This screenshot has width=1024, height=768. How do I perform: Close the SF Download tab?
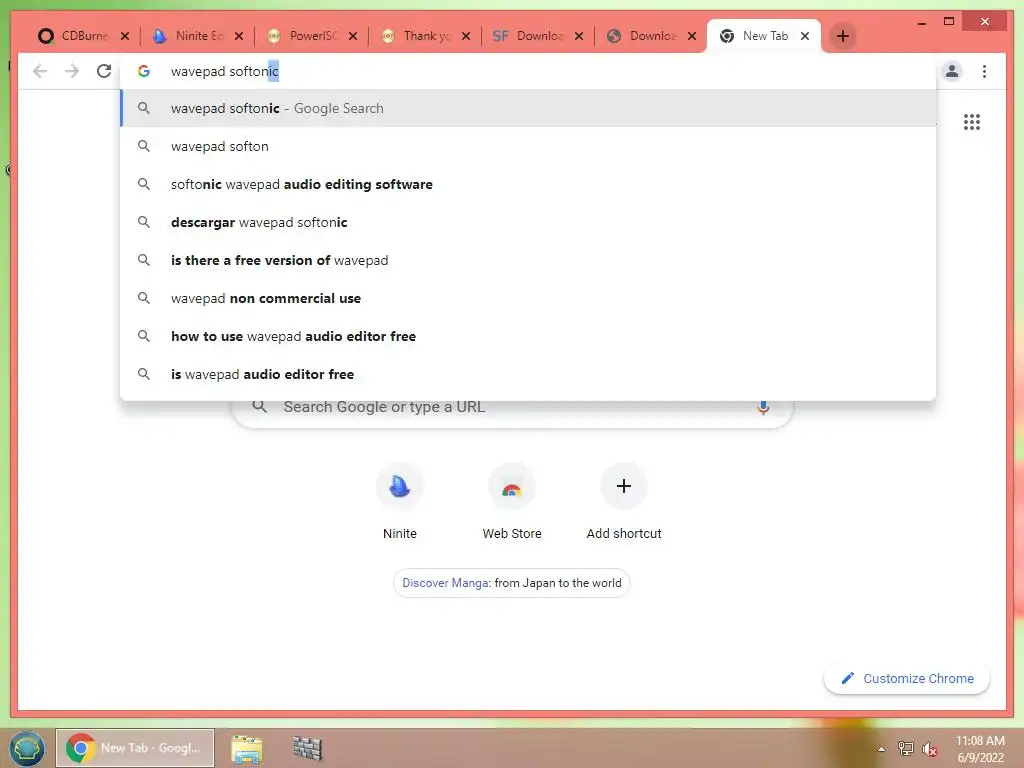pos(579,36)
